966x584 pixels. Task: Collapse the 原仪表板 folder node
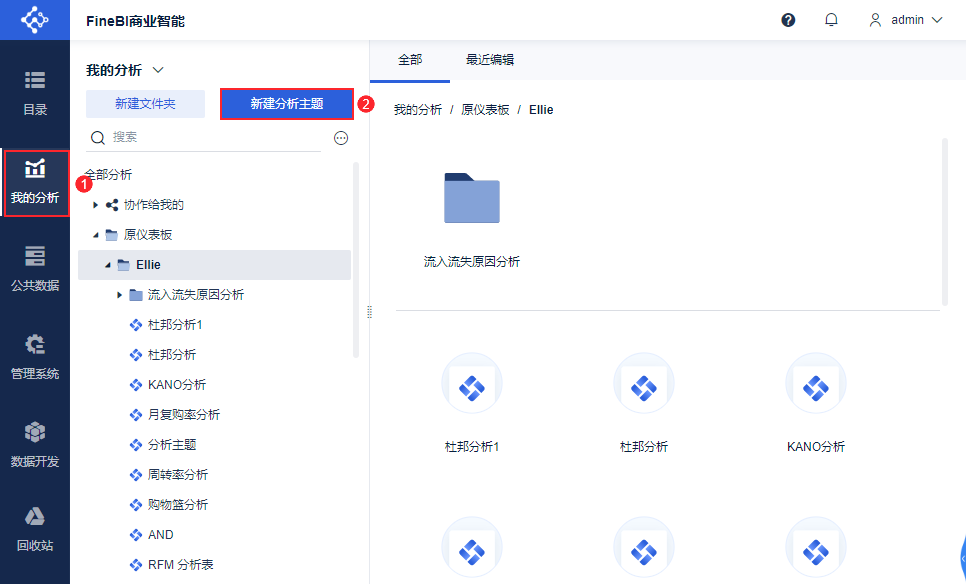point(95,235)
